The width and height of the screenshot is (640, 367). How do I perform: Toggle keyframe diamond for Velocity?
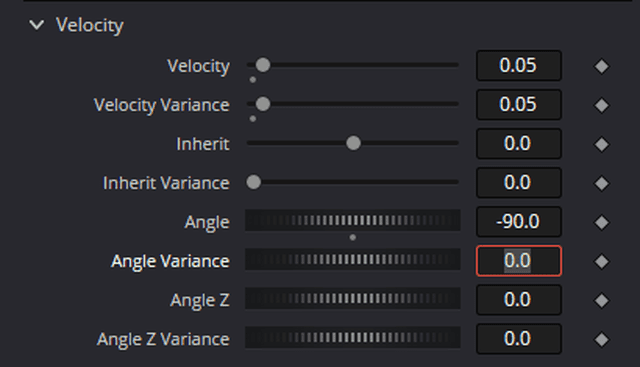[x=601, y=66]
